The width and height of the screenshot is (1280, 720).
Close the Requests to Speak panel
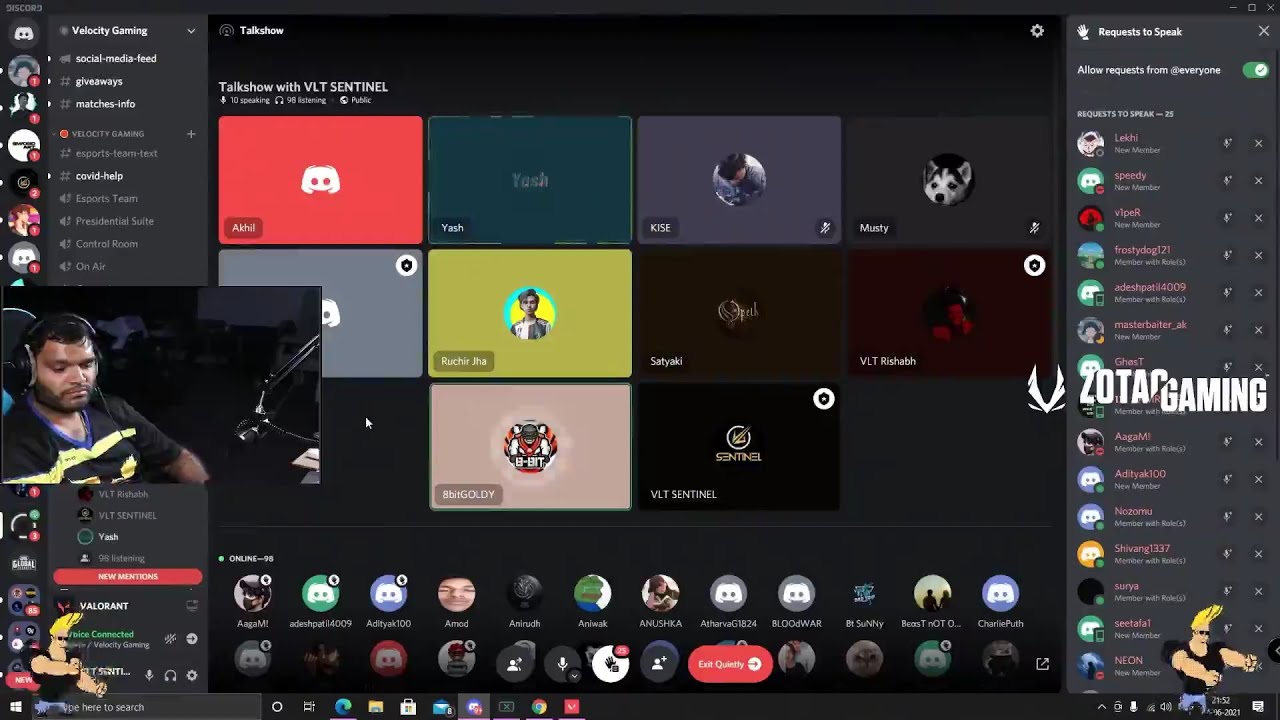[1264, 31]
